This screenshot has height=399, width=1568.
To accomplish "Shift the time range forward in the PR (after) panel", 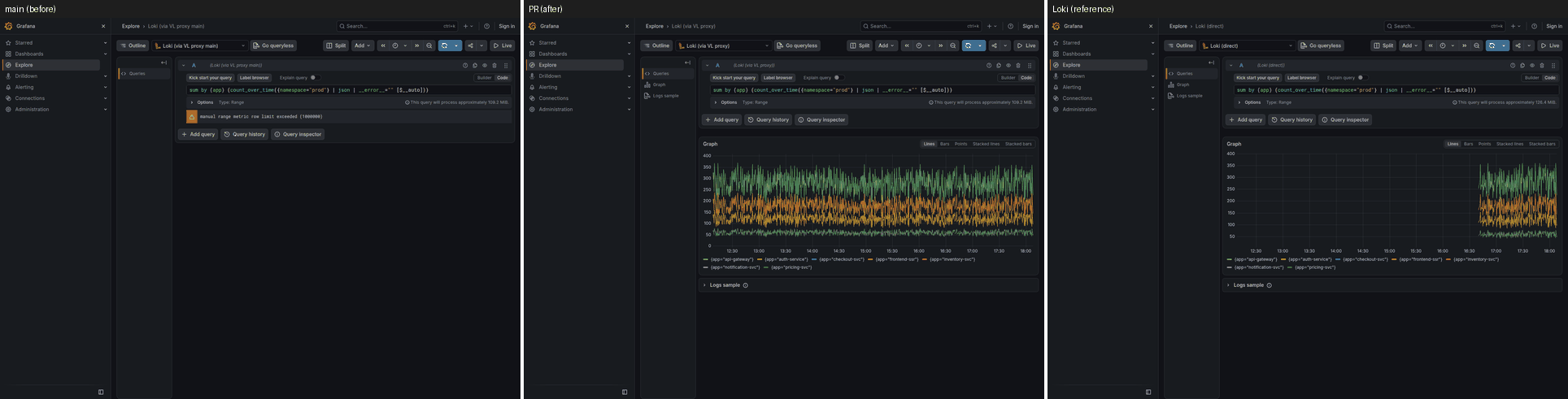I will click(941, 46).
